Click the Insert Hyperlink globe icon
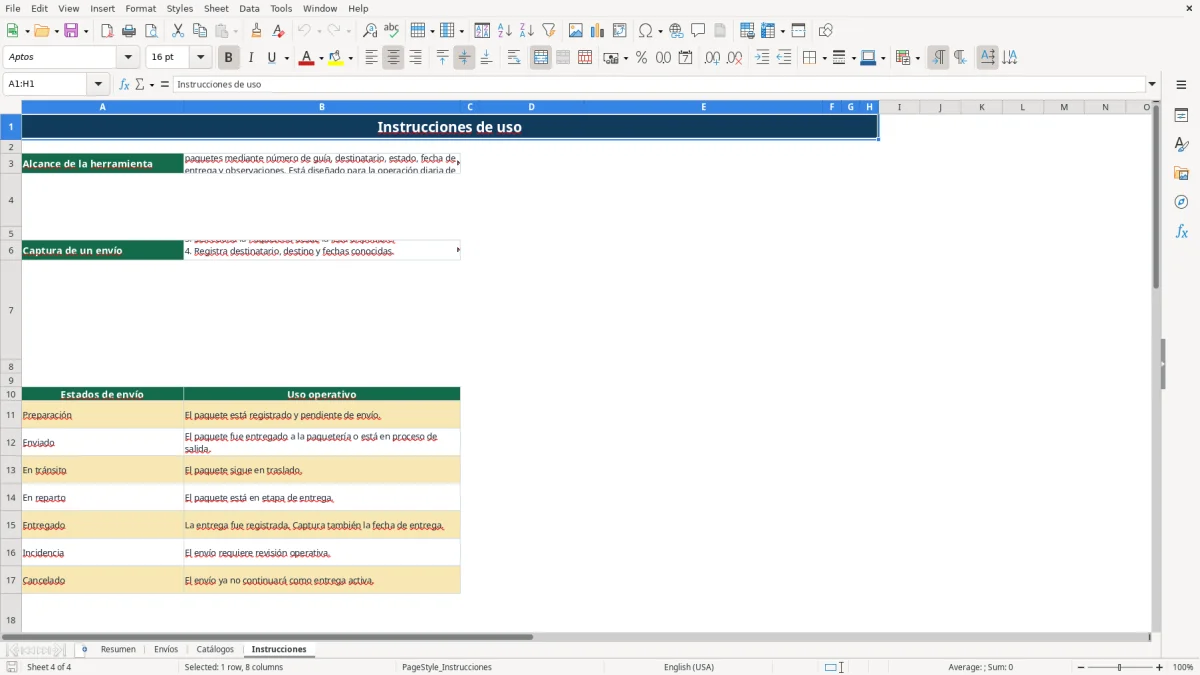1200x675 pixels. point(676,31)
